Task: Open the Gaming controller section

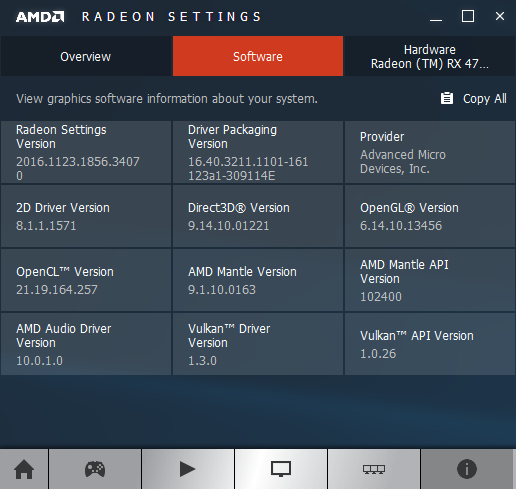Action: [x=95, y=469]
